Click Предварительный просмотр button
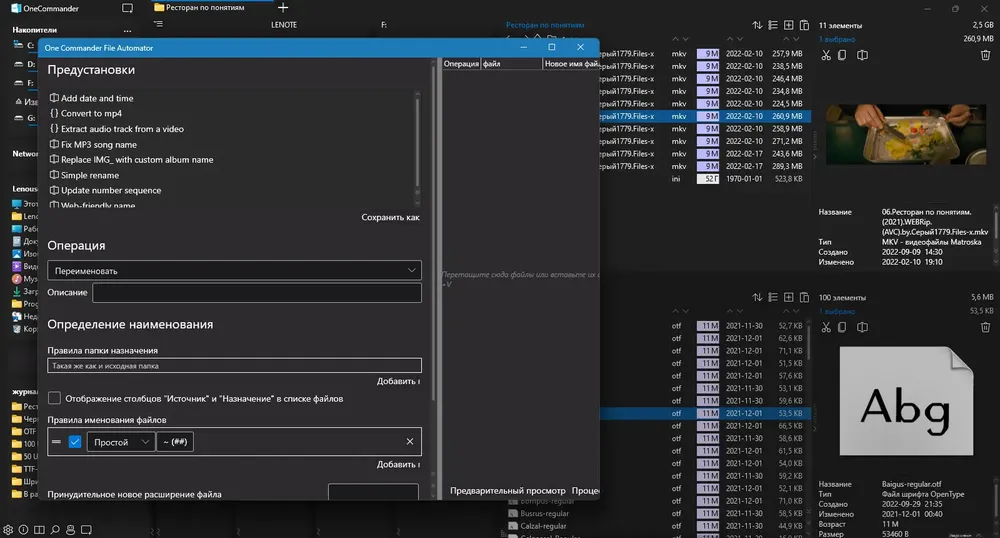 (508, 491)
